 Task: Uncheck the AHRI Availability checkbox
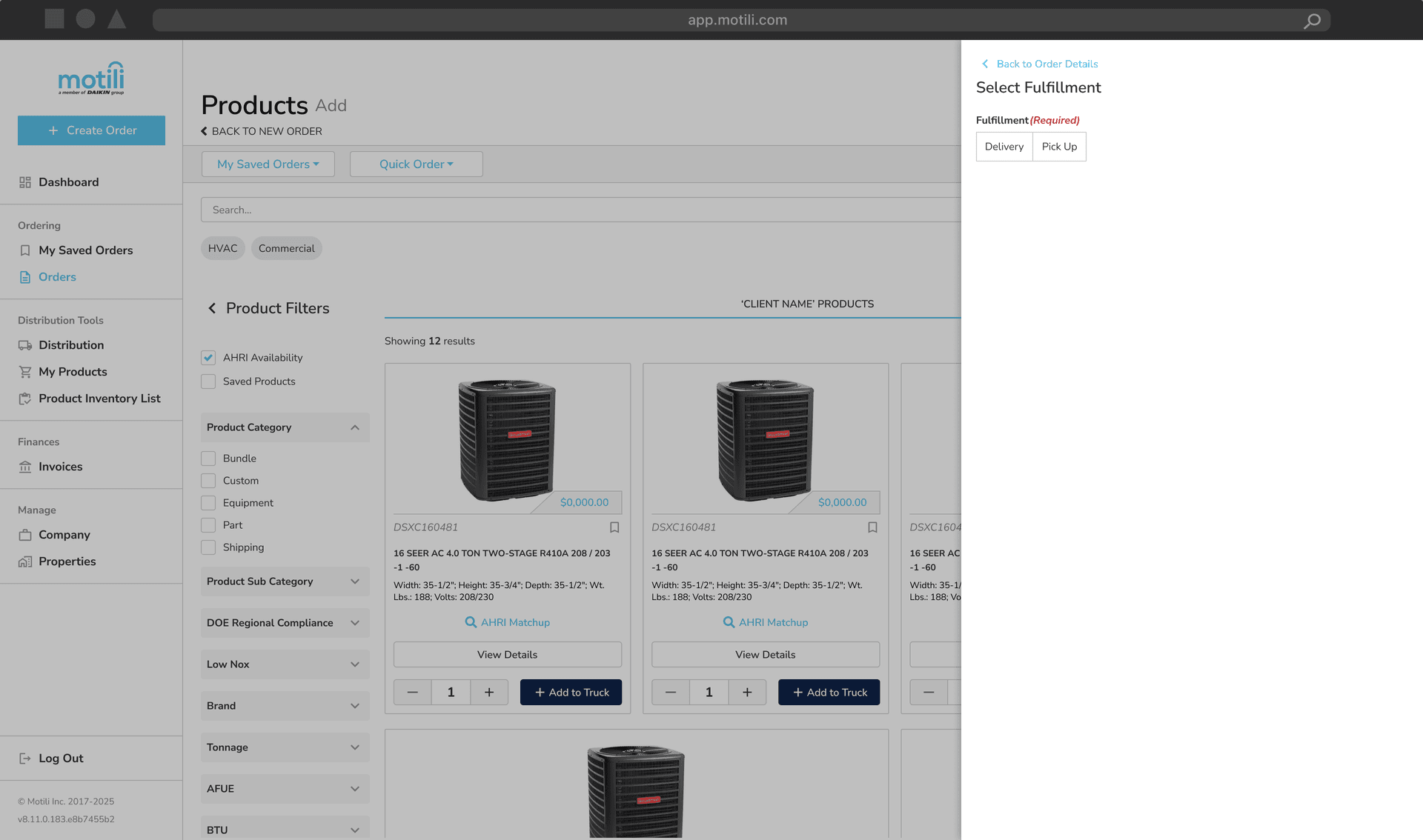[x=208, y=358]
